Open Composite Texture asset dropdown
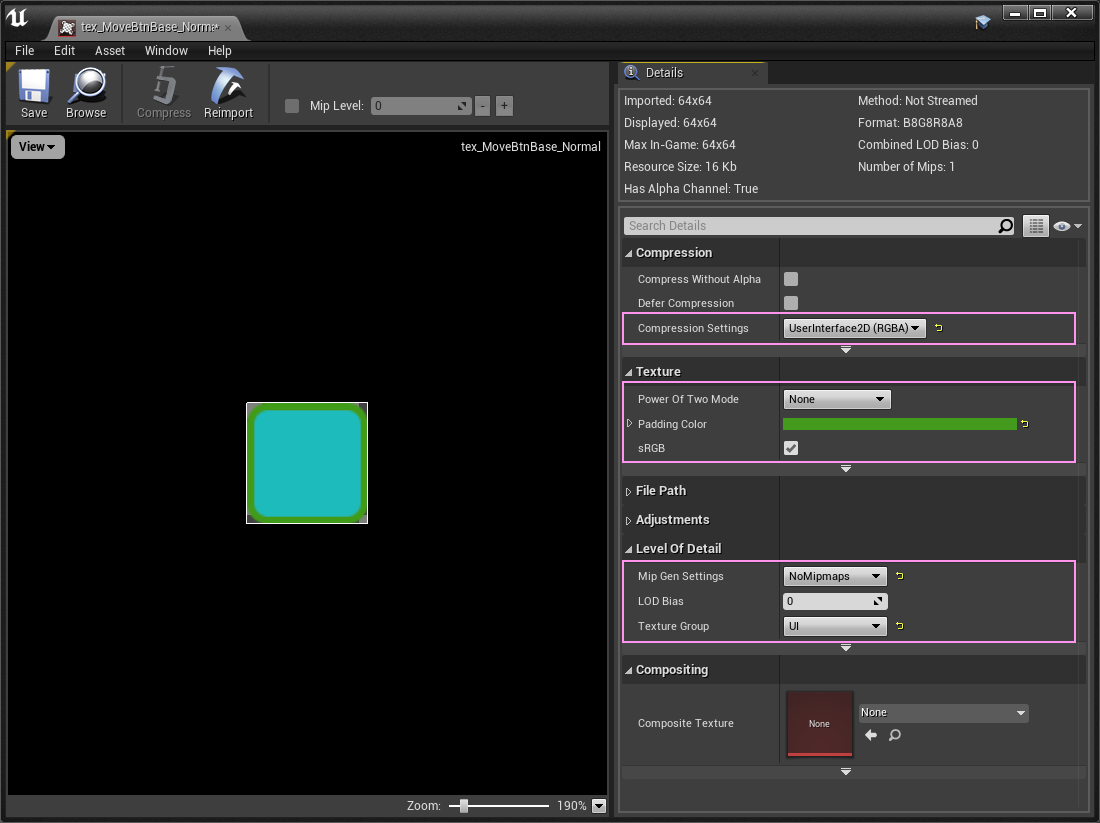1100x823 pixels. (944, 713)
